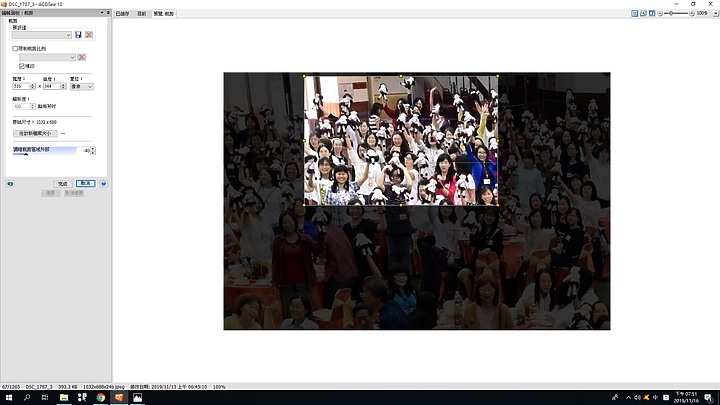Select the Preview crop tab

pyautogui.click(x=163, y=14)
